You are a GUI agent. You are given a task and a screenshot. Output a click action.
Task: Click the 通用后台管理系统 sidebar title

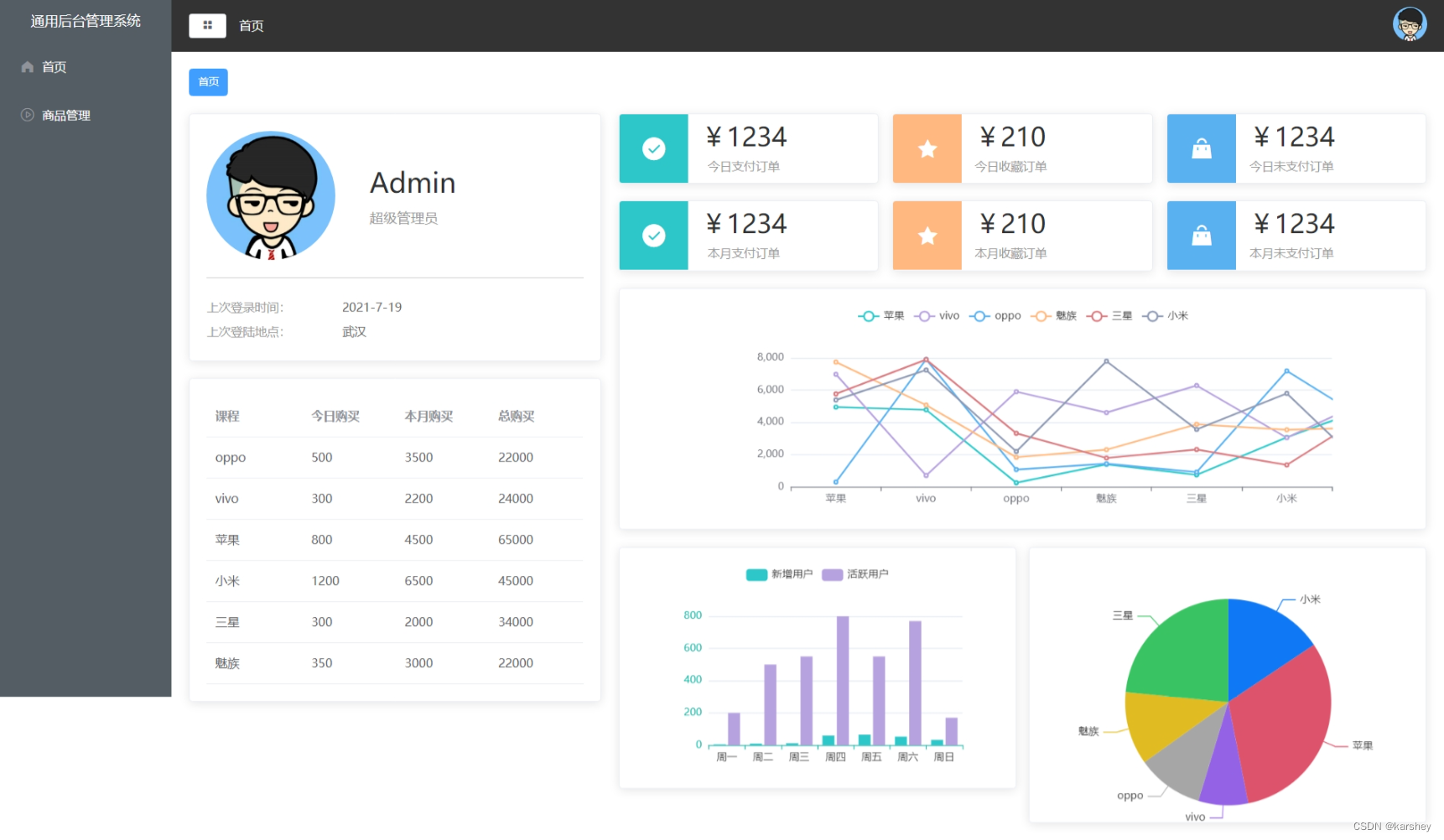86,21
